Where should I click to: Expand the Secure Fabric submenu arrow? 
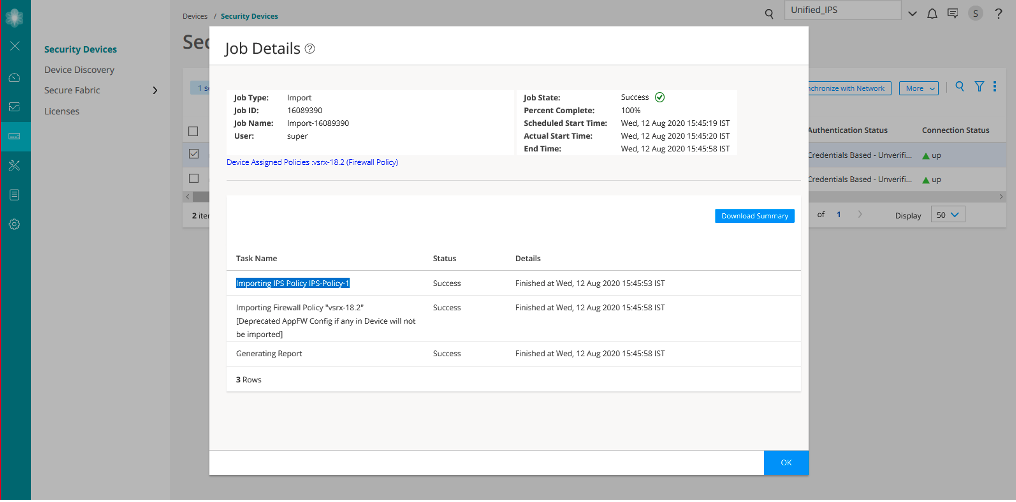[155, 91]
